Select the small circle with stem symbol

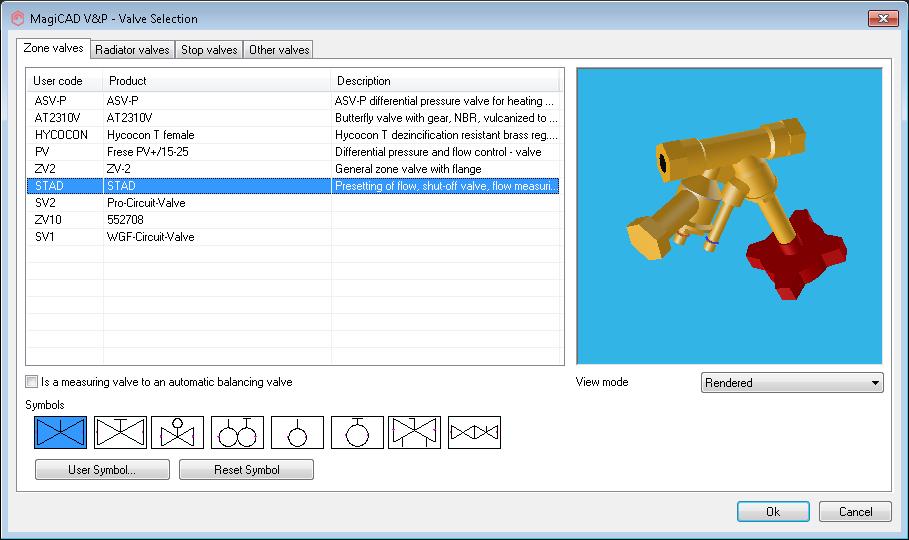tap(297, 432)
